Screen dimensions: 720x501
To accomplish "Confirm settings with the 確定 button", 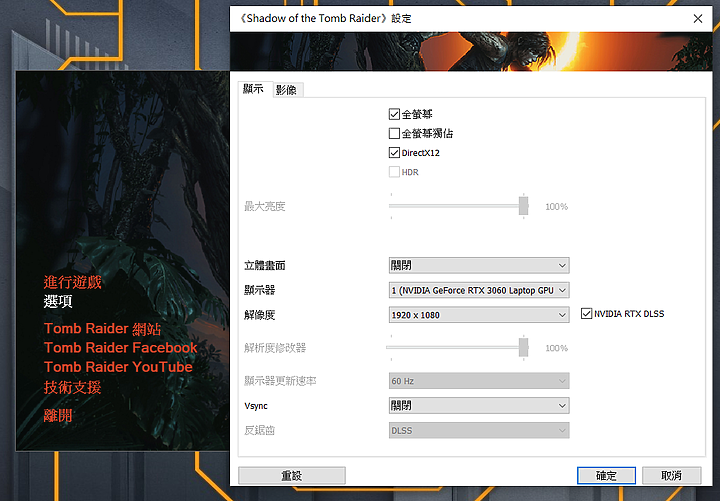I will 606,475.
